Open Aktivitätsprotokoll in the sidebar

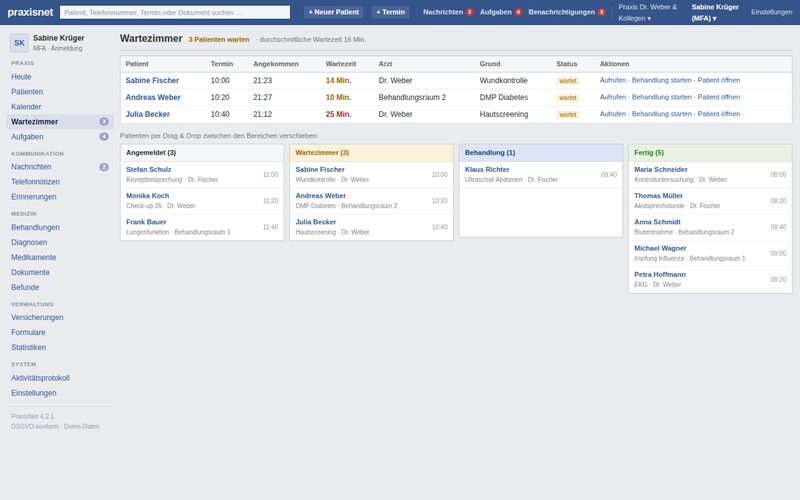(59, 378)
